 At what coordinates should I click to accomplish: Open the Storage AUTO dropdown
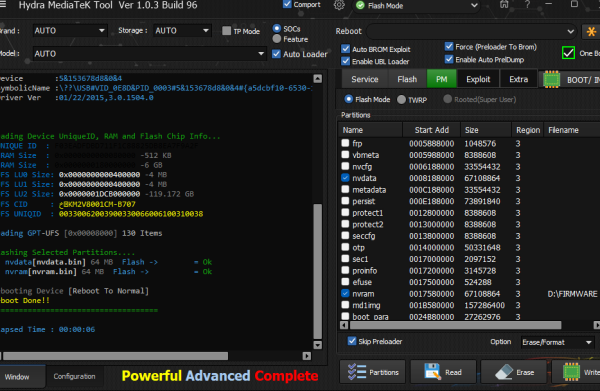pos(182,31)
